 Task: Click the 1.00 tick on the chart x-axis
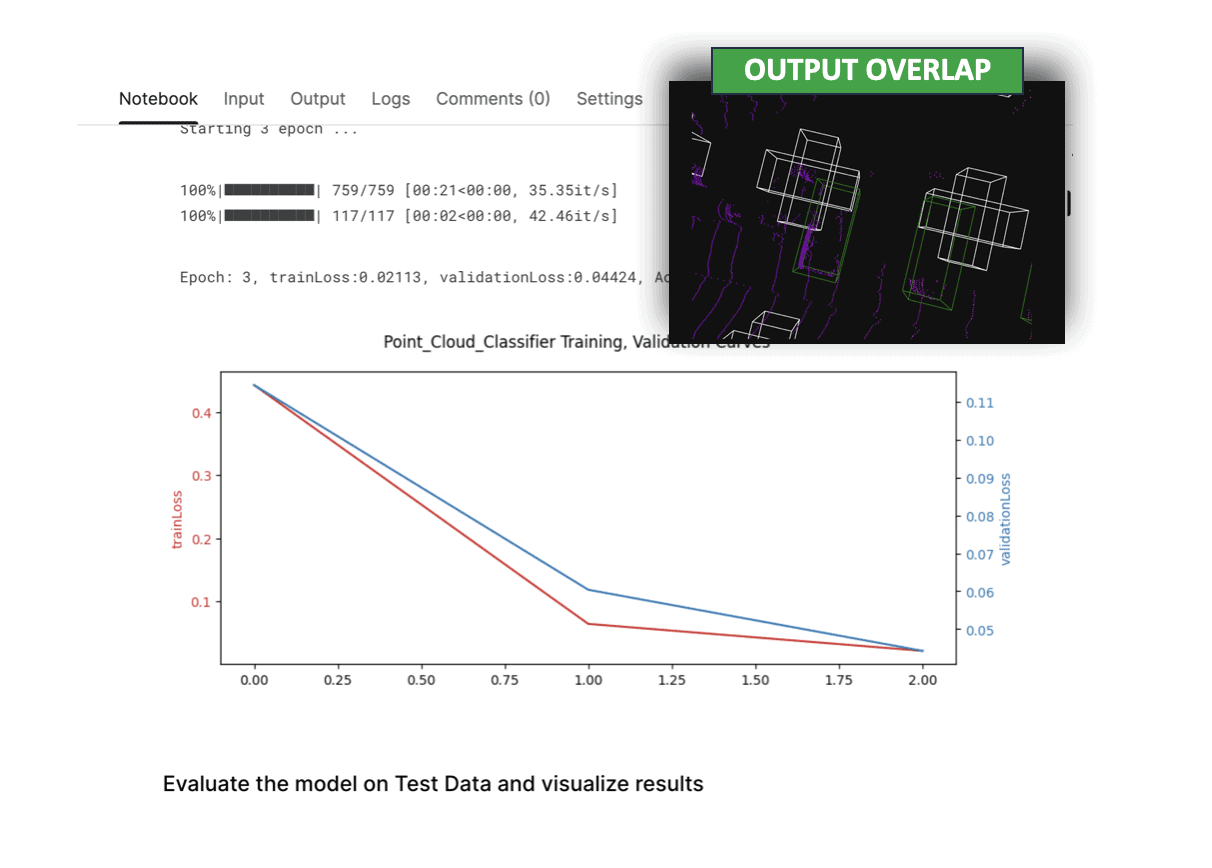(588, 680)
